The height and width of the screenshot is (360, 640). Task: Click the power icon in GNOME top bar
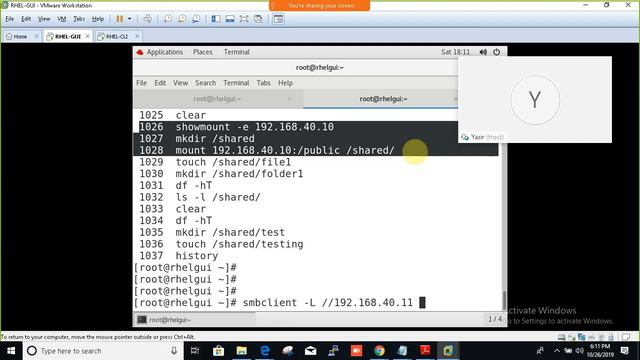496,52
